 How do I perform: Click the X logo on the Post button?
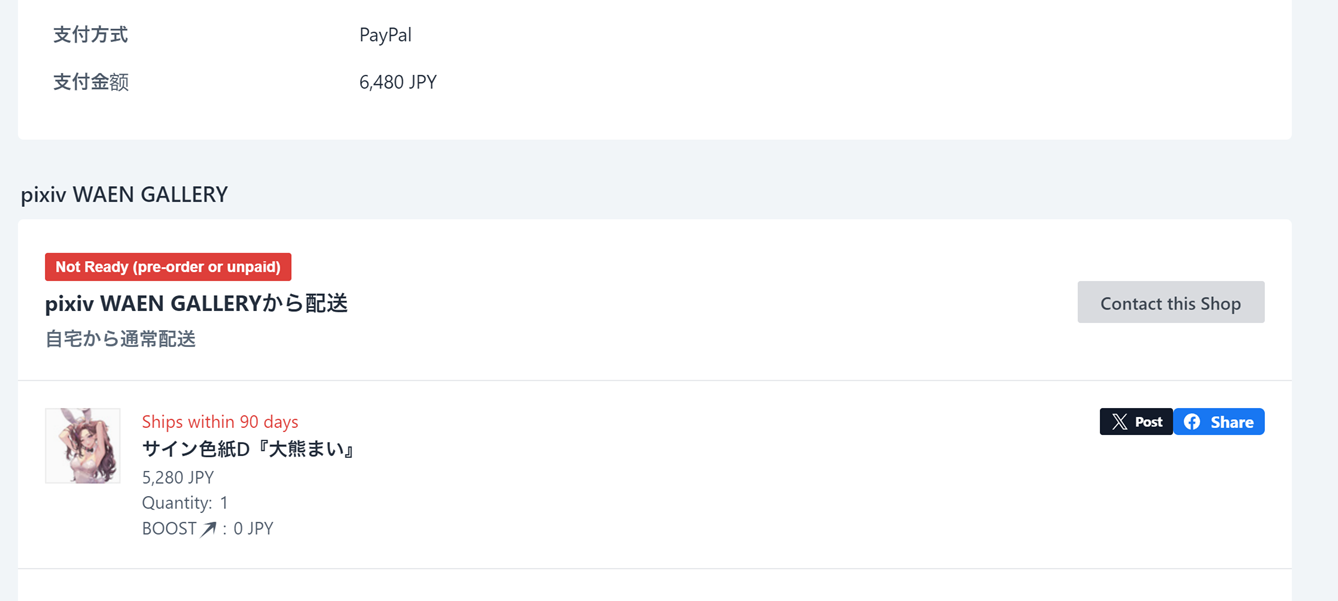pos(1119,422)
